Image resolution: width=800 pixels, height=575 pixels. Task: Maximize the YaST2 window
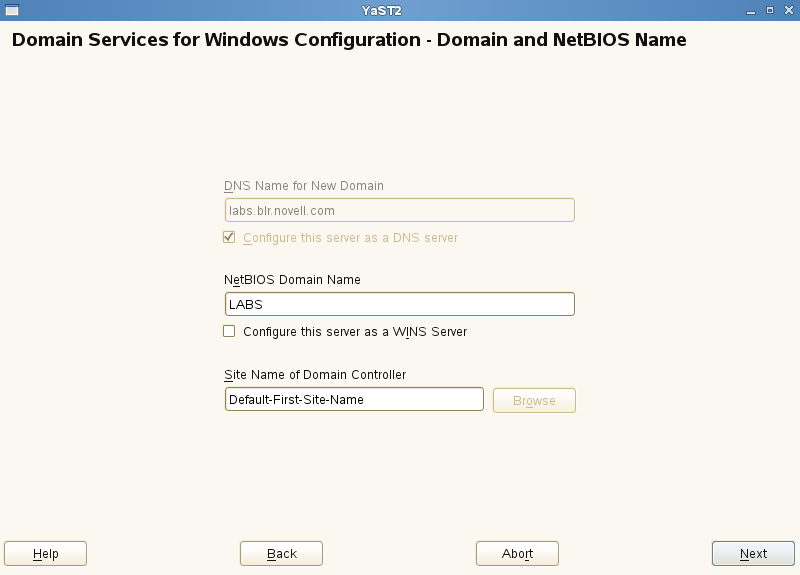tap(769, 9)
